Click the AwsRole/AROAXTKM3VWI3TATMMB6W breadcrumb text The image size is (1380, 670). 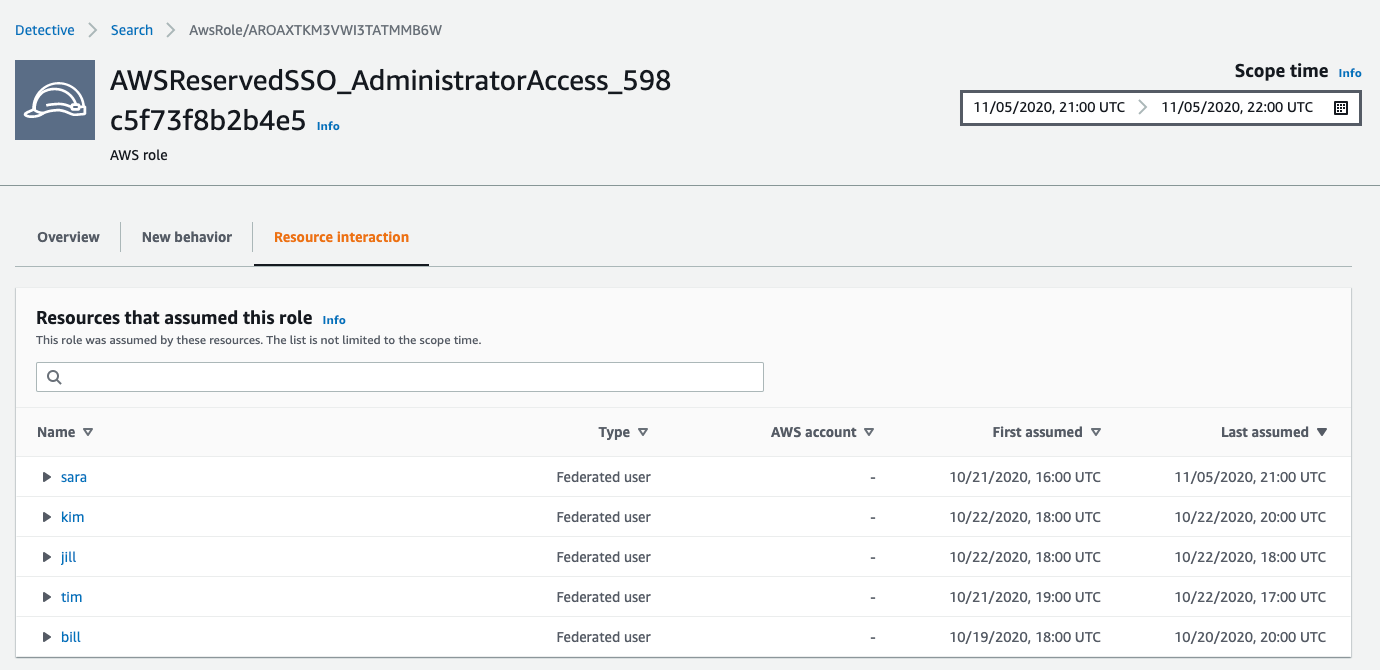(316, 30)
